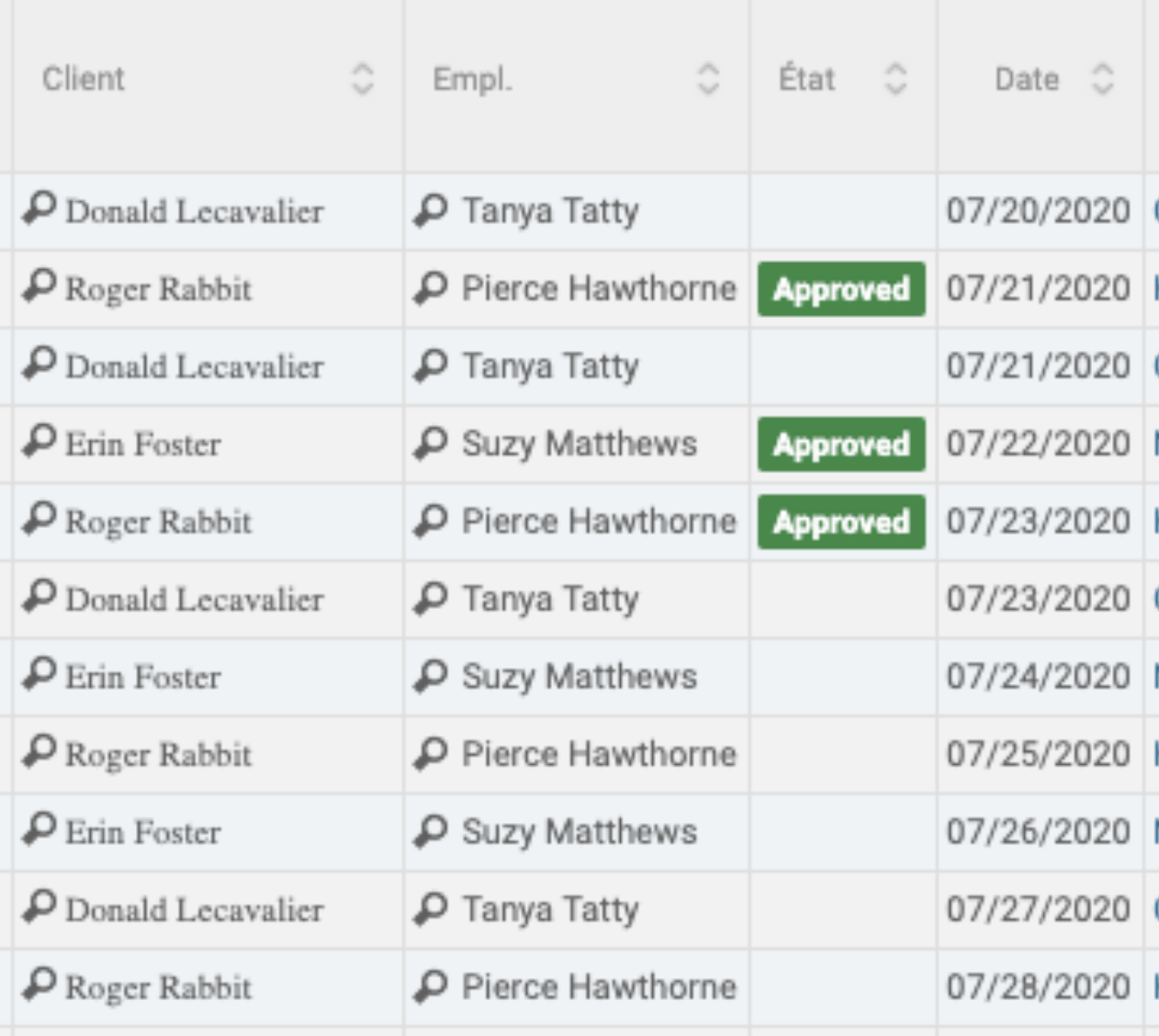Click Approved badge on 07/23/2020 row
The width and height of the screenshot is (1159, 1036).
tap(841, 522)
